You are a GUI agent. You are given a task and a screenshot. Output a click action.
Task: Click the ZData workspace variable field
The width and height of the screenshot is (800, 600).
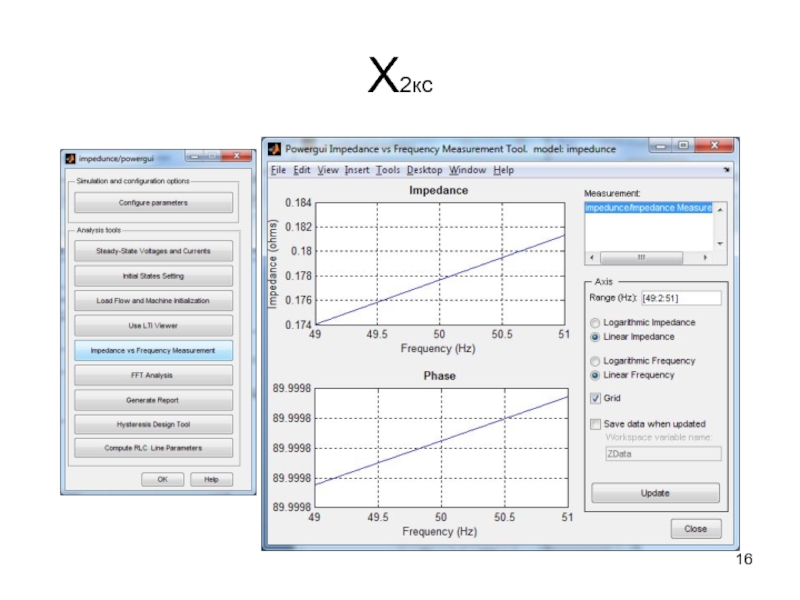pyautogui.click(x=663, y=454)
